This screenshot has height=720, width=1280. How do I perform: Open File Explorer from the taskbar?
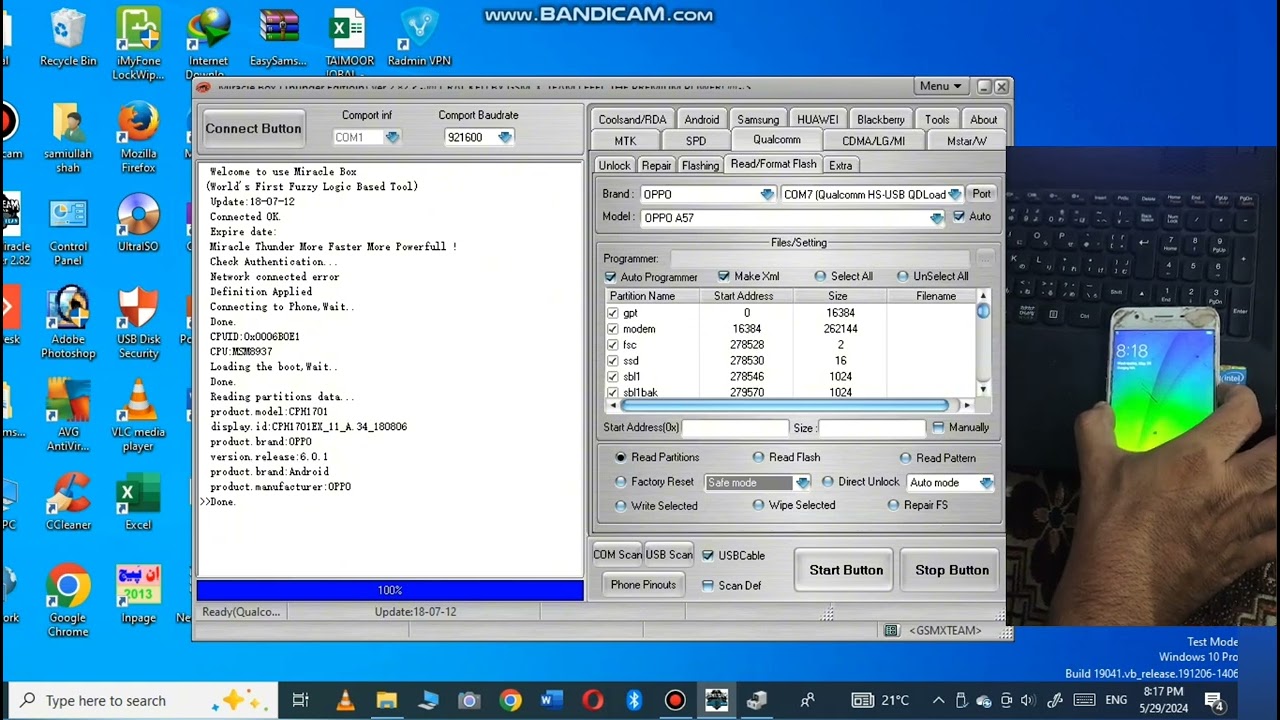387,700
